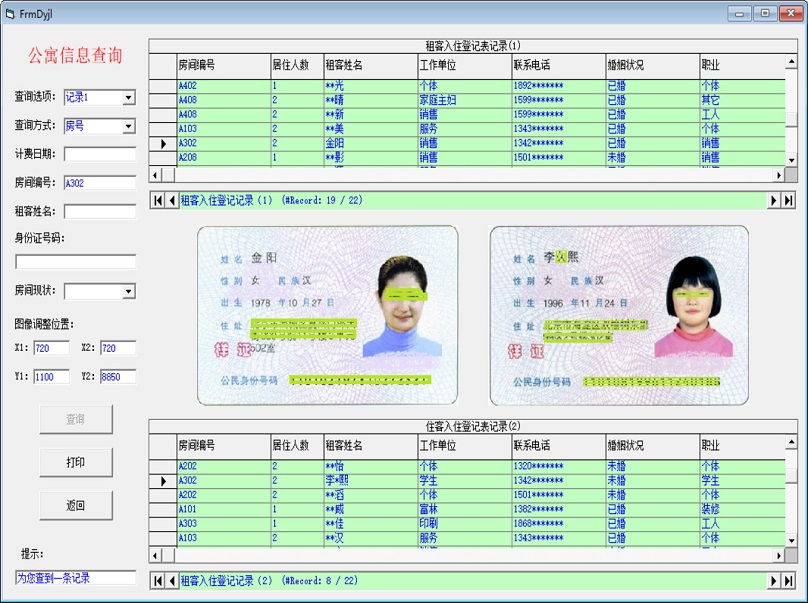Image resolution: width=808 pixels, height=603 pixels.
Task: Click 房间编号 column header in upper grid
Action: click(224, 65)
